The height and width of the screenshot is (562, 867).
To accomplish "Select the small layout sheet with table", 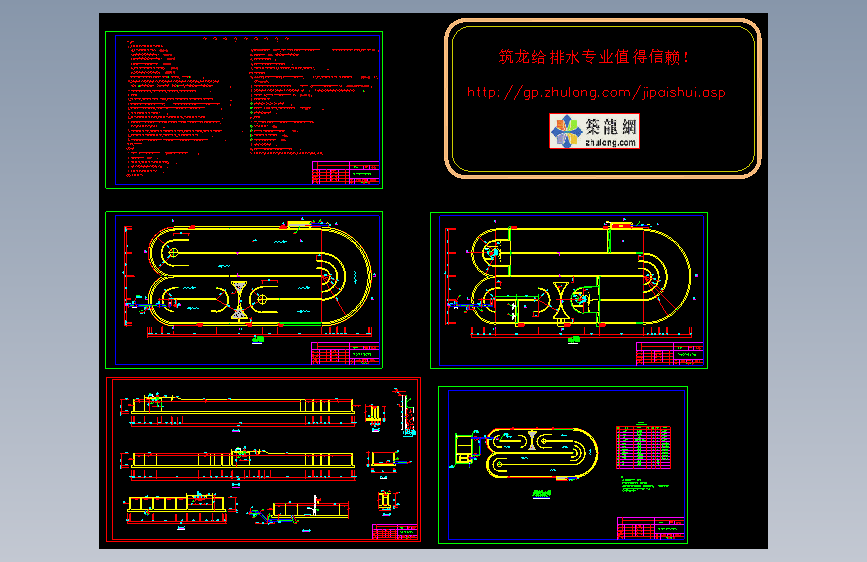I will coord(563,465).
